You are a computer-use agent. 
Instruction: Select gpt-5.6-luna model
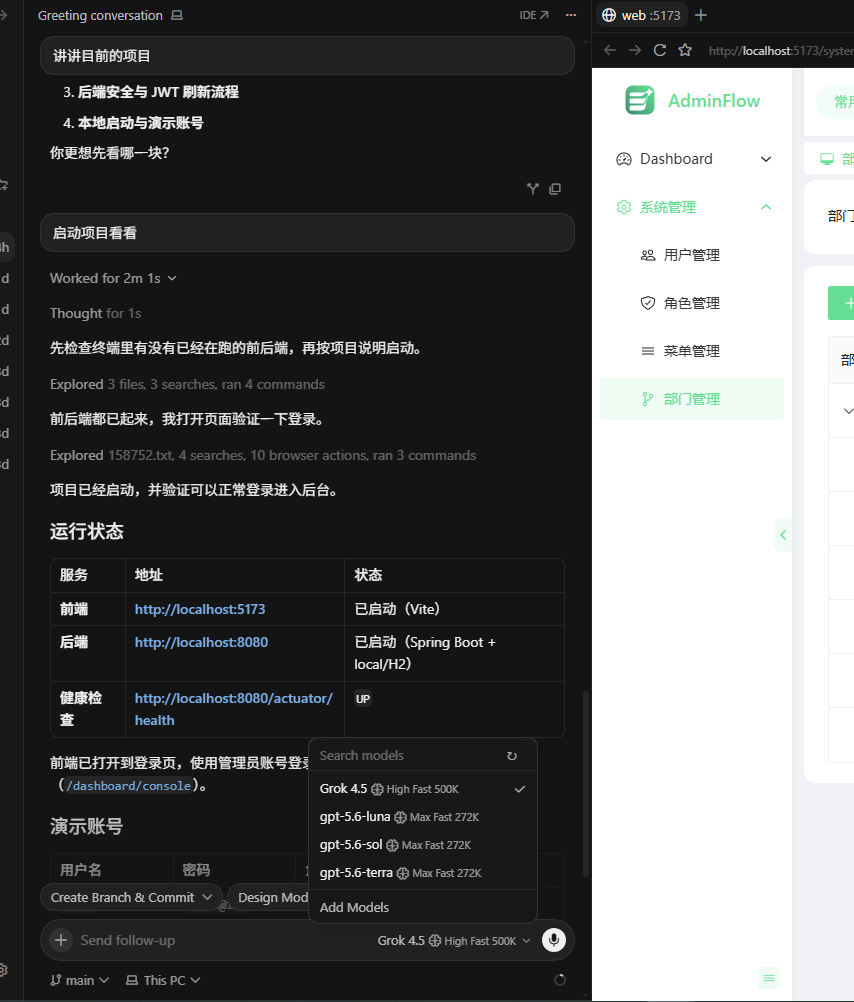(x=423, y=817)
